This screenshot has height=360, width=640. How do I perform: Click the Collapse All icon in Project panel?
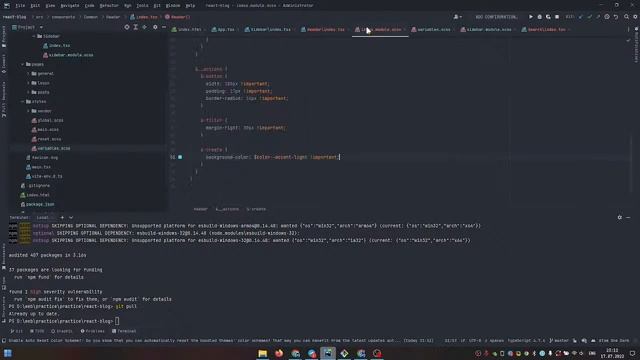144,27
